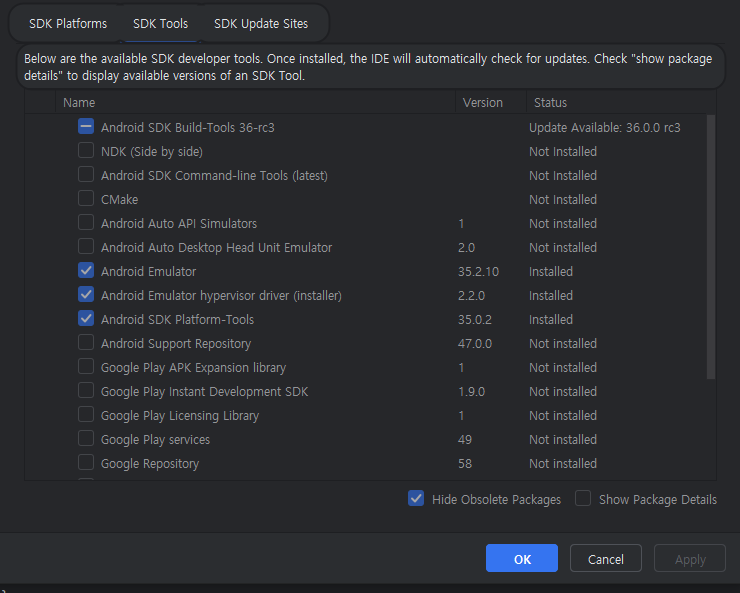The width and height of the screenshot is (740, 593).
Task: Select the CMake row label
Action: [119, 200]
